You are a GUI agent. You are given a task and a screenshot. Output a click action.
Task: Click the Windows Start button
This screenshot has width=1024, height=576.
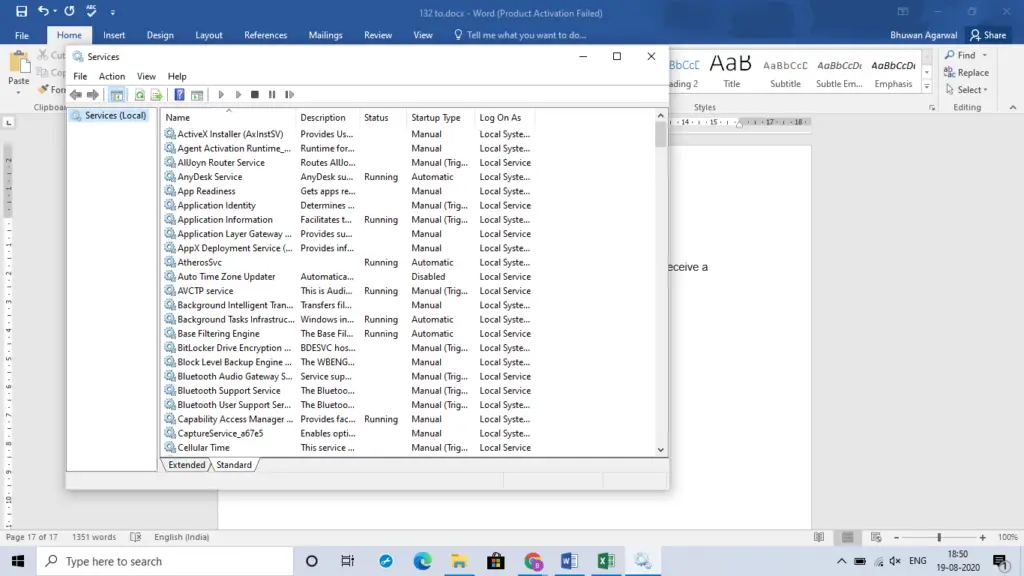[x=18, y=561]
